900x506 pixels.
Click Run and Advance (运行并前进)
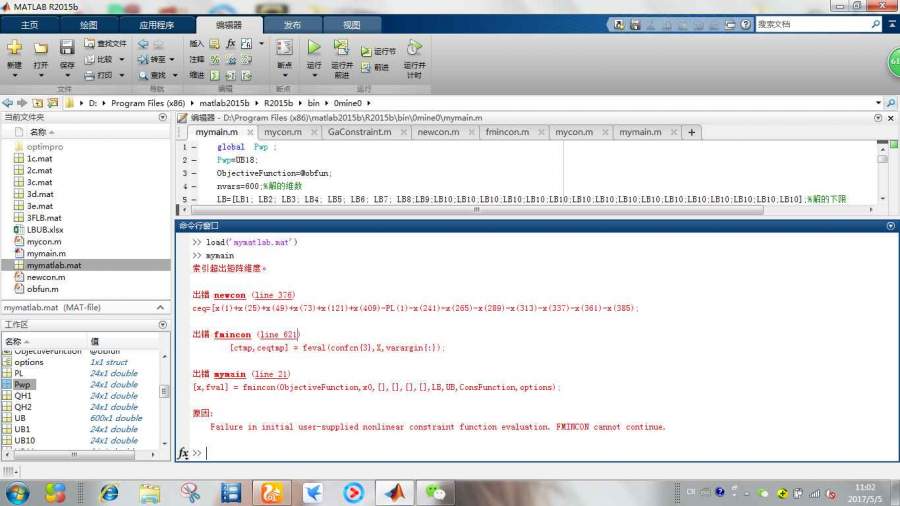(x=342, y=59)
